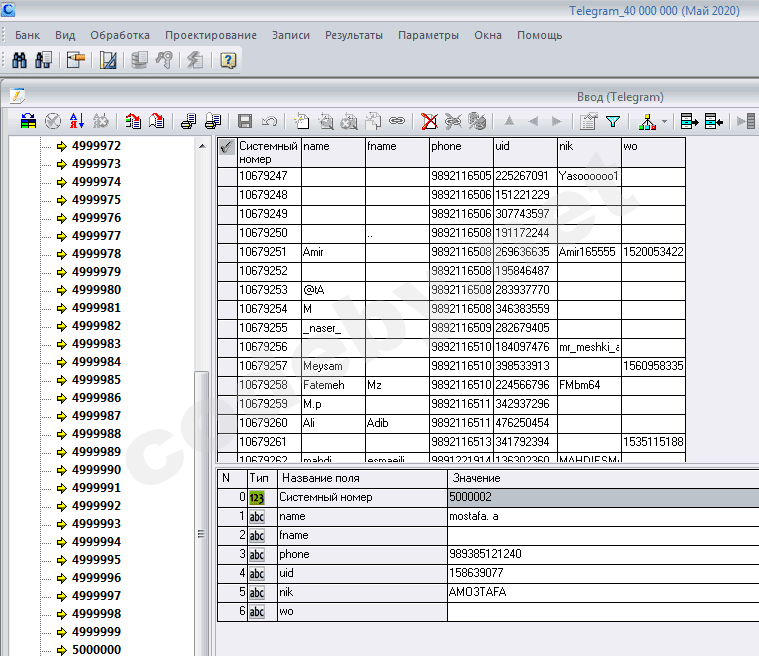Click the new record icon
This screenshot has width=759, height=656.
[300, 121]
